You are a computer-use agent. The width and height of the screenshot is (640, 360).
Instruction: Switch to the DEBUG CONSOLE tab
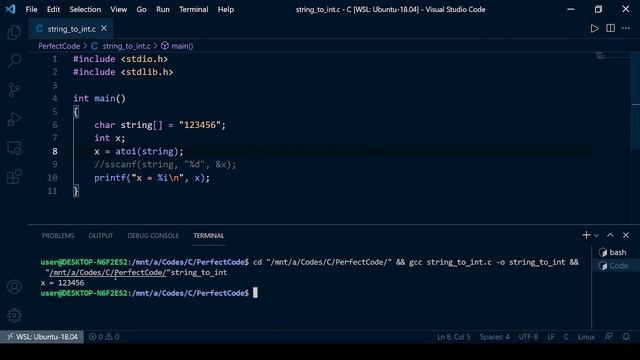click(153, 236)
